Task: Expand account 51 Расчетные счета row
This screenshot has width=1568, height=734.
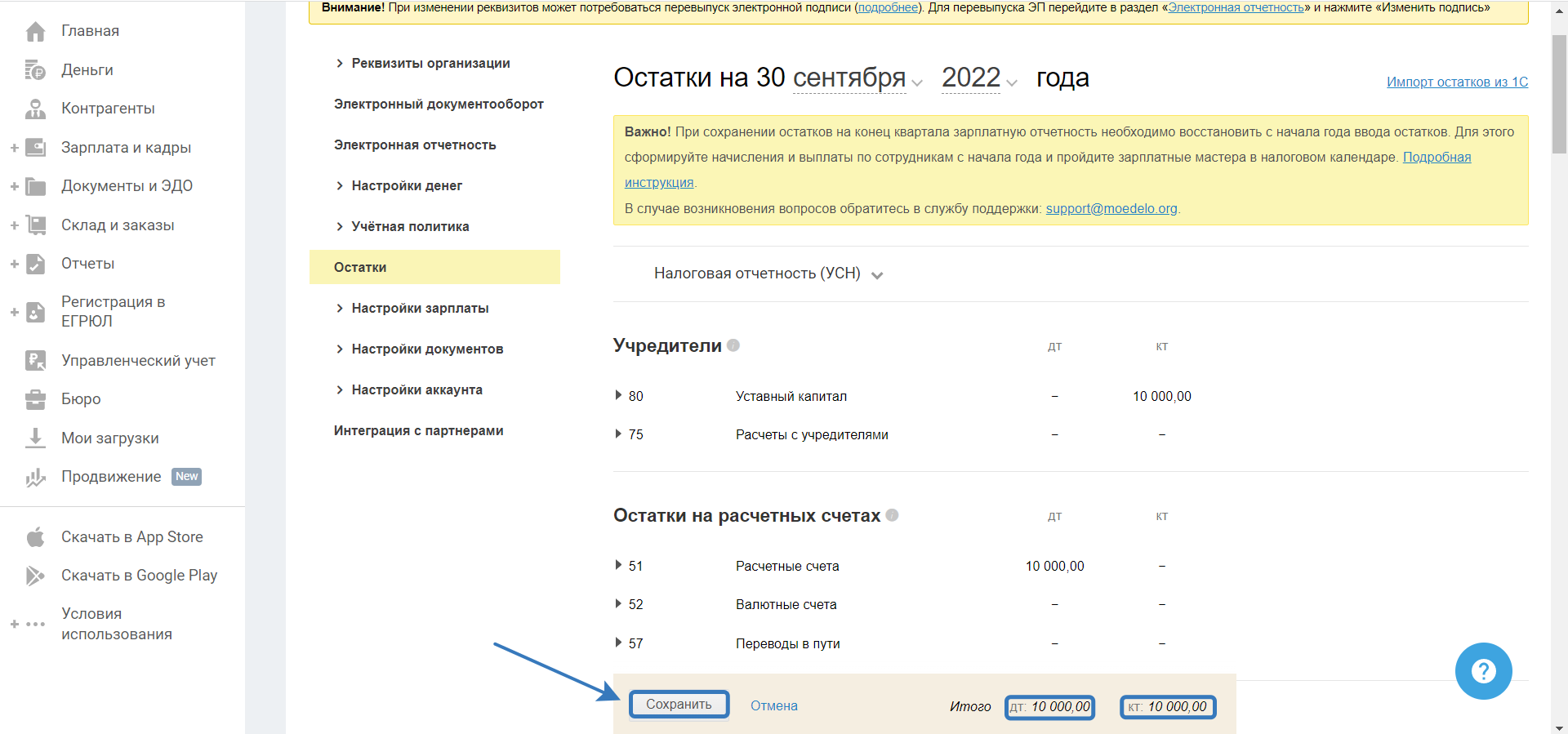Action: click(618, 566)
